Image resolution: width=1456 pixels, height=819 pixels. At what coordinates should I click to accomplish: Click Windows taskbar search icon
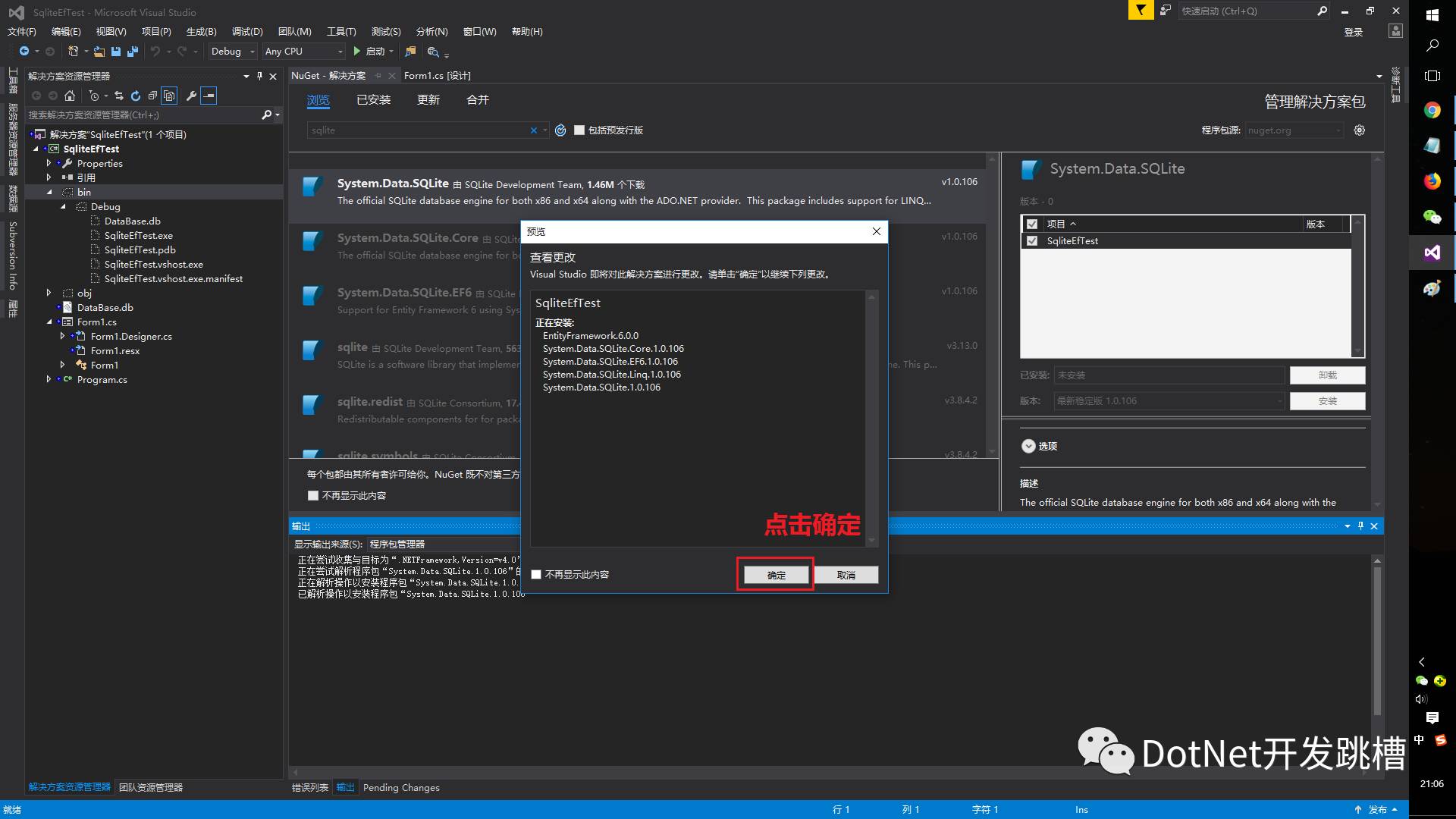pos(1432,45)
